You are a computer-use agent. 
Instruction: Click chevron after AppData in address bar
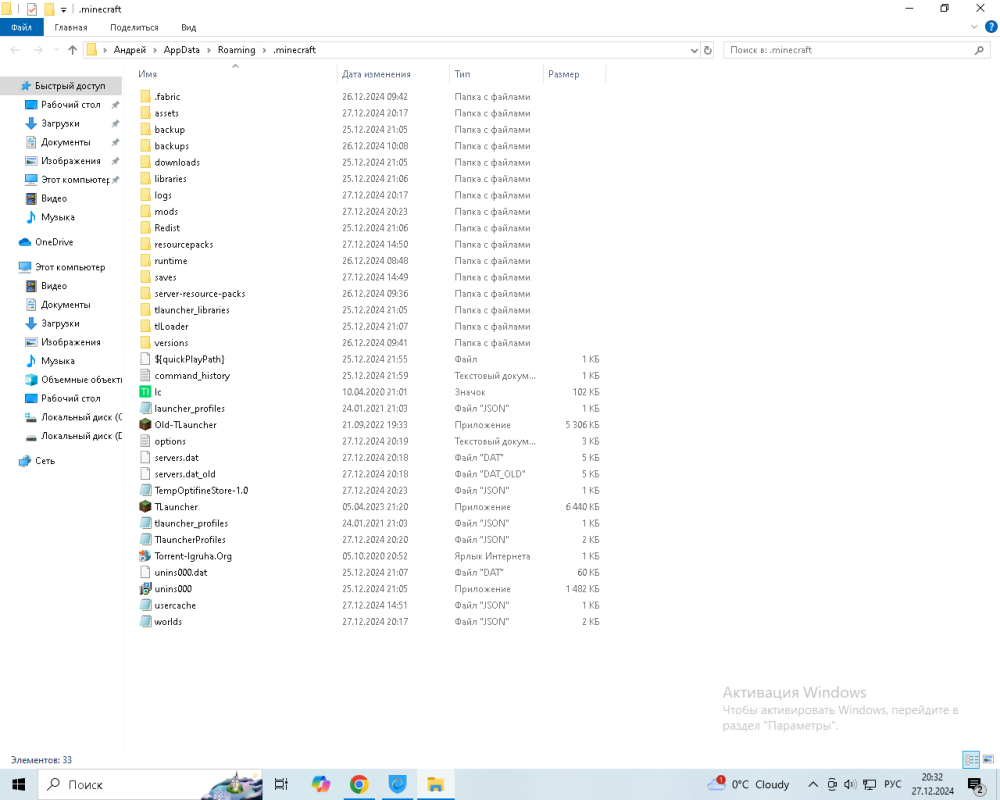click(x=209, y=50)
